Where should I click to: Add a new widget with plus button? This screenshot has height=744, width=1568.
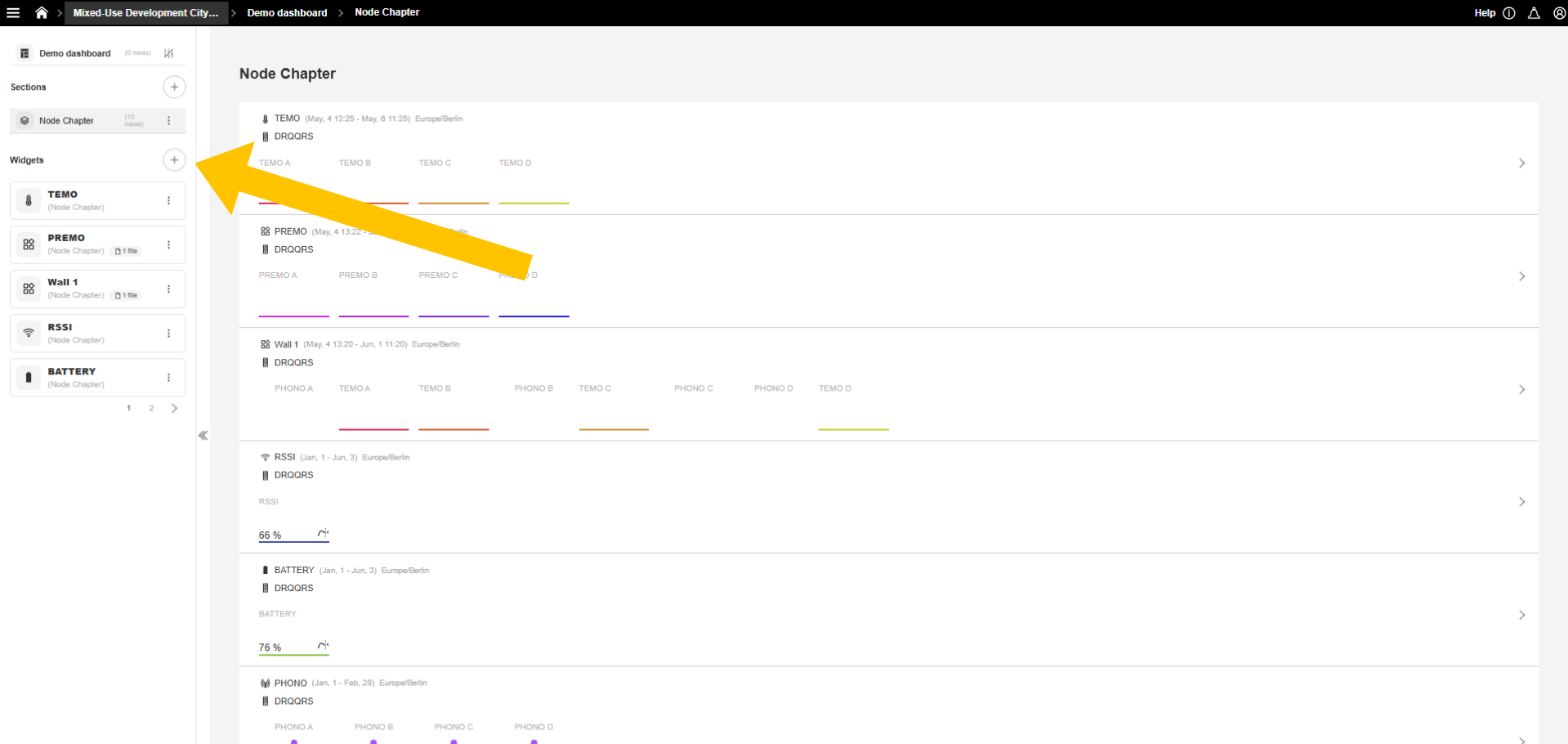tap(174, 159)
